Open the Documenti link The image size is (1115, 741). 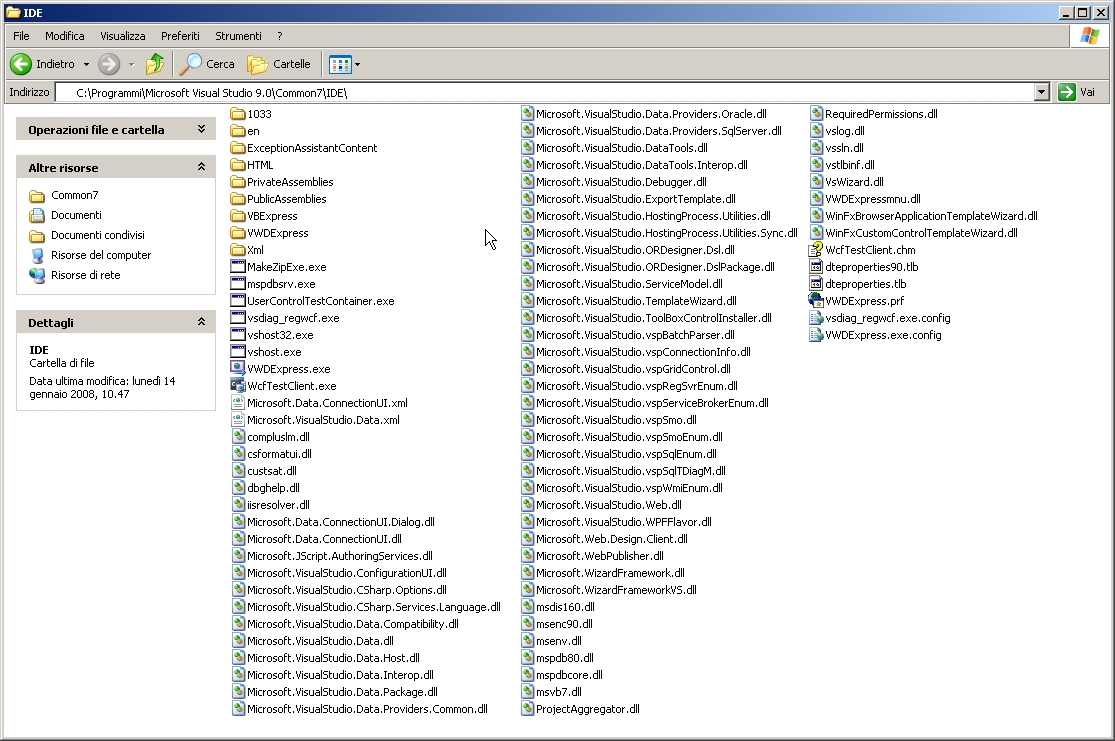click(x=76, y=215)
